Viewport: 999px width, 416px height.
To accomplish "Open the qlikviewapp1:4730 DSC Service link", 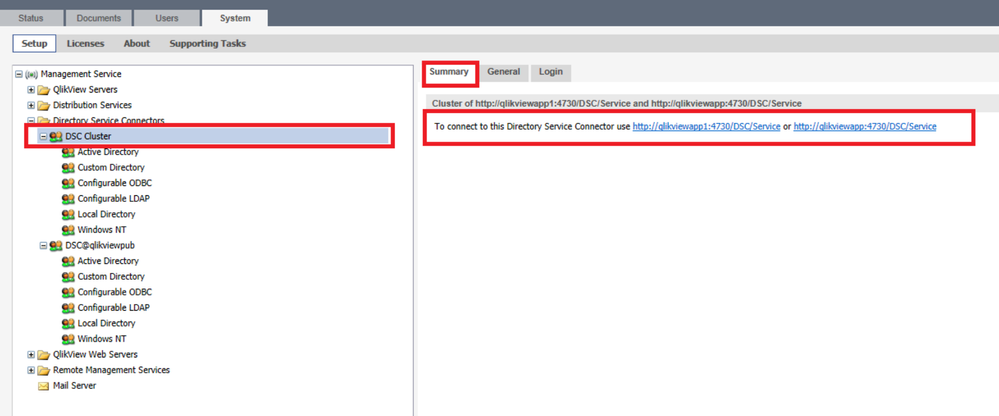I will point(706,127).
